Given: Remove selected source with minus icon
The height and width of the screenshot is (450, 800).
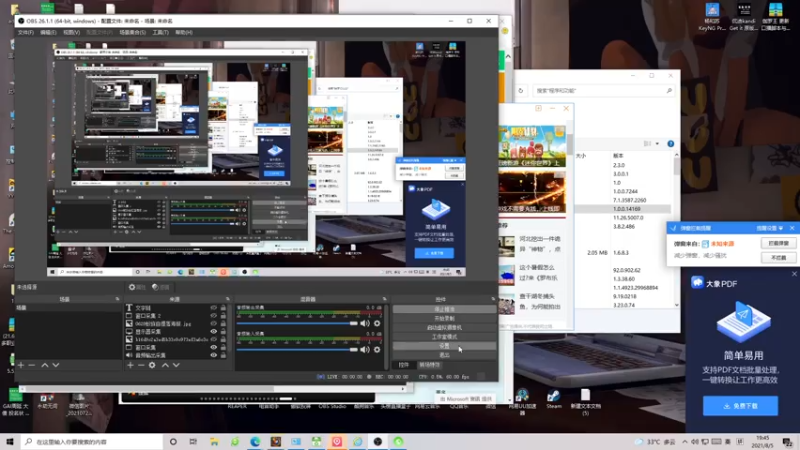Looking at the screenshot, I should point(141,365).
